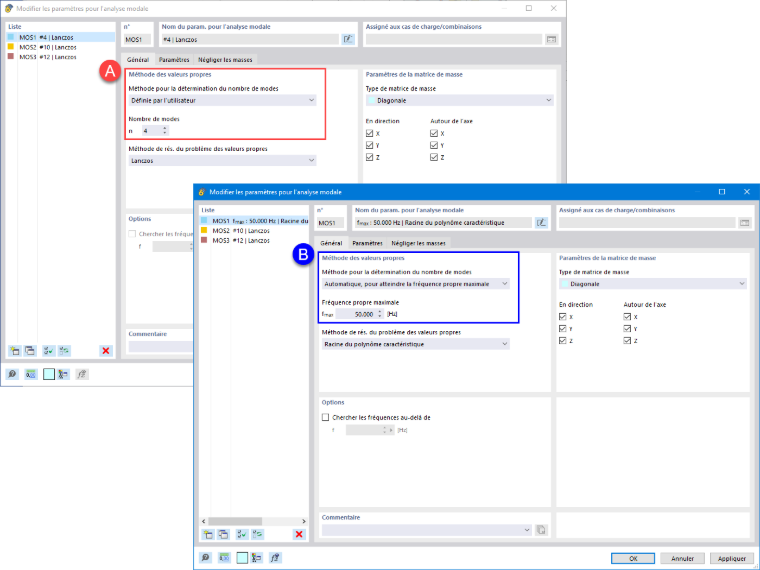Toggle around-axis X checkbox in back window

[x=434, y=133]
